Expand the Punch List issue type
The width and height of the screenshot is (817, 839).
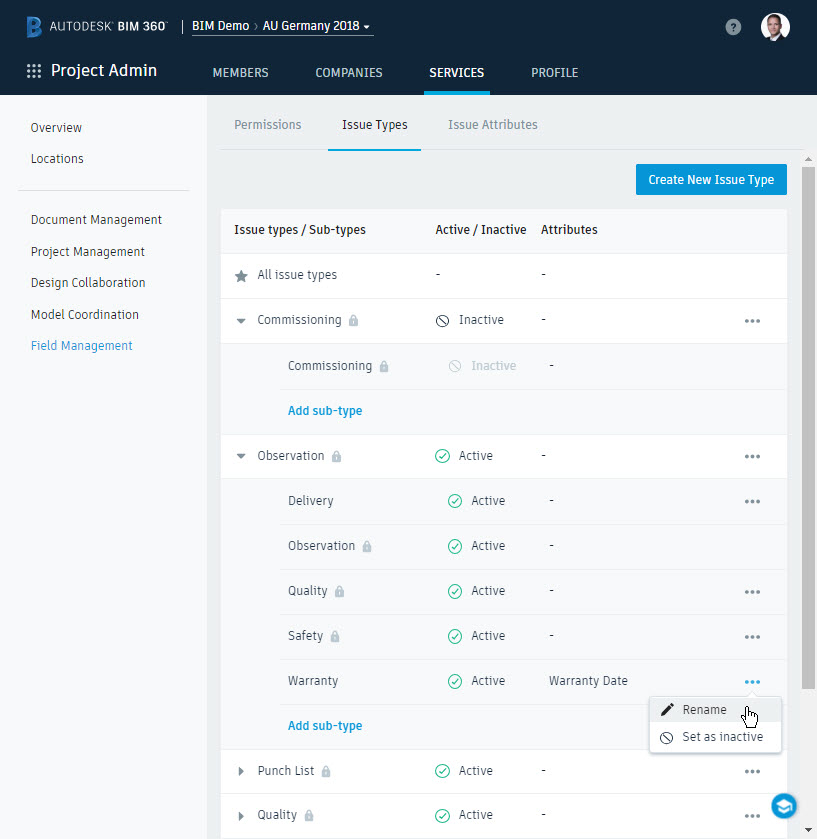[x=240, y=770]
